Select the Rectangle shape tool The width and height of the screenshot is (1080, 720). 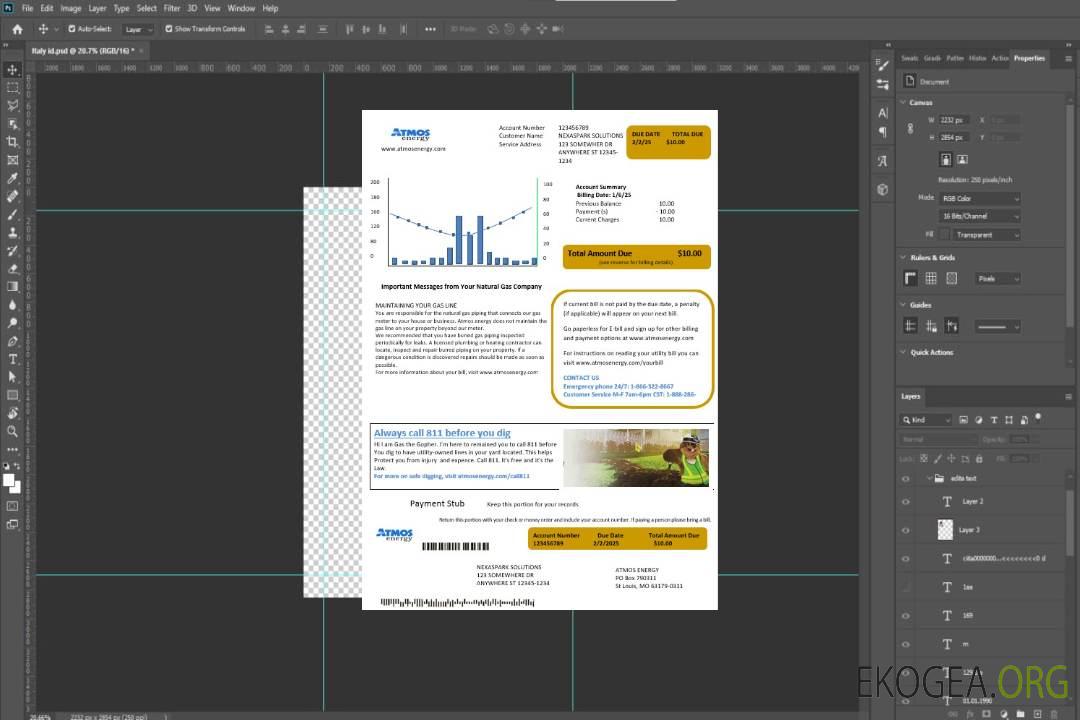pos(12,395)
